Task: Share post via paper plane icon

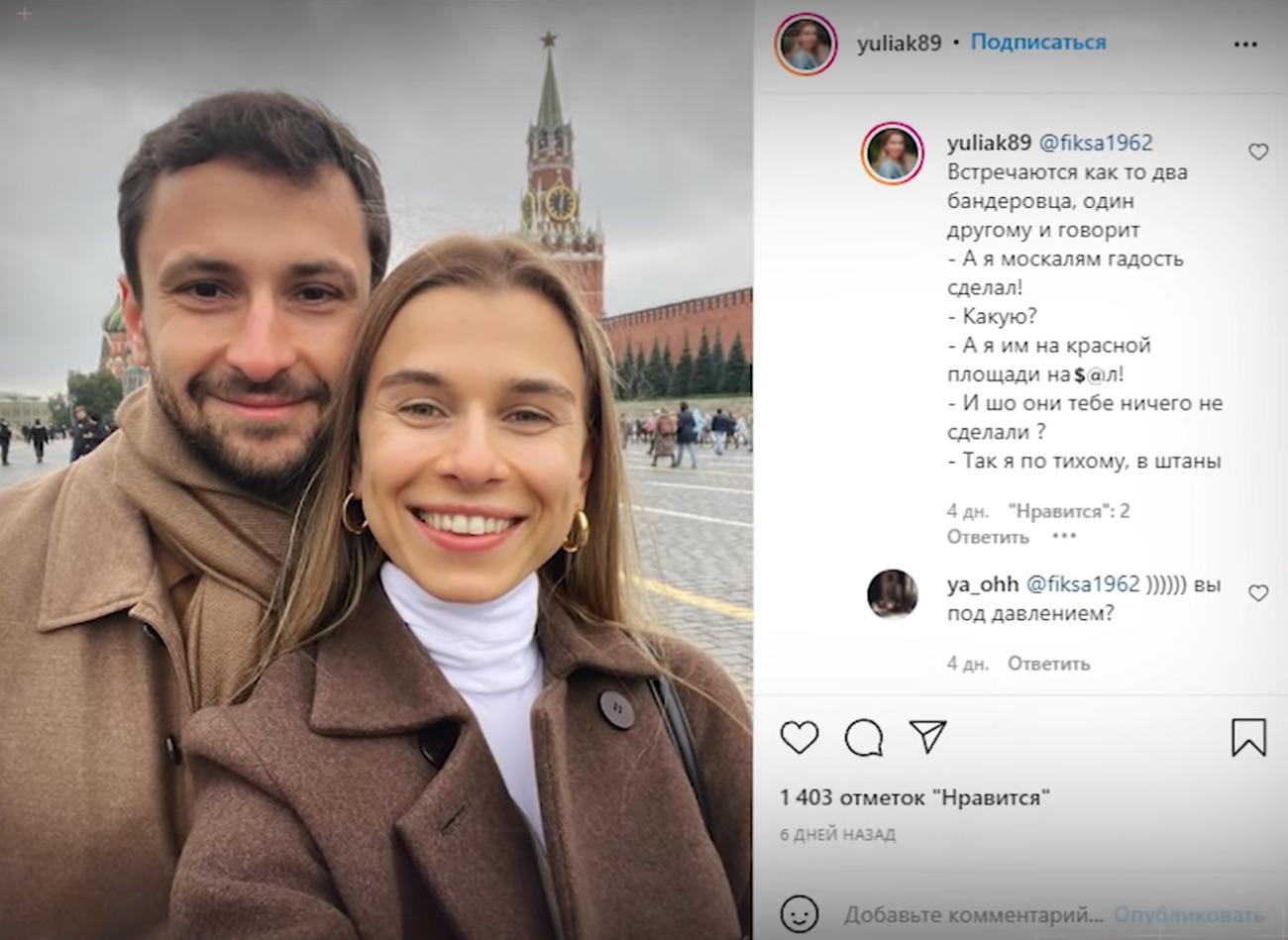Action: click(x=928, y=736)
